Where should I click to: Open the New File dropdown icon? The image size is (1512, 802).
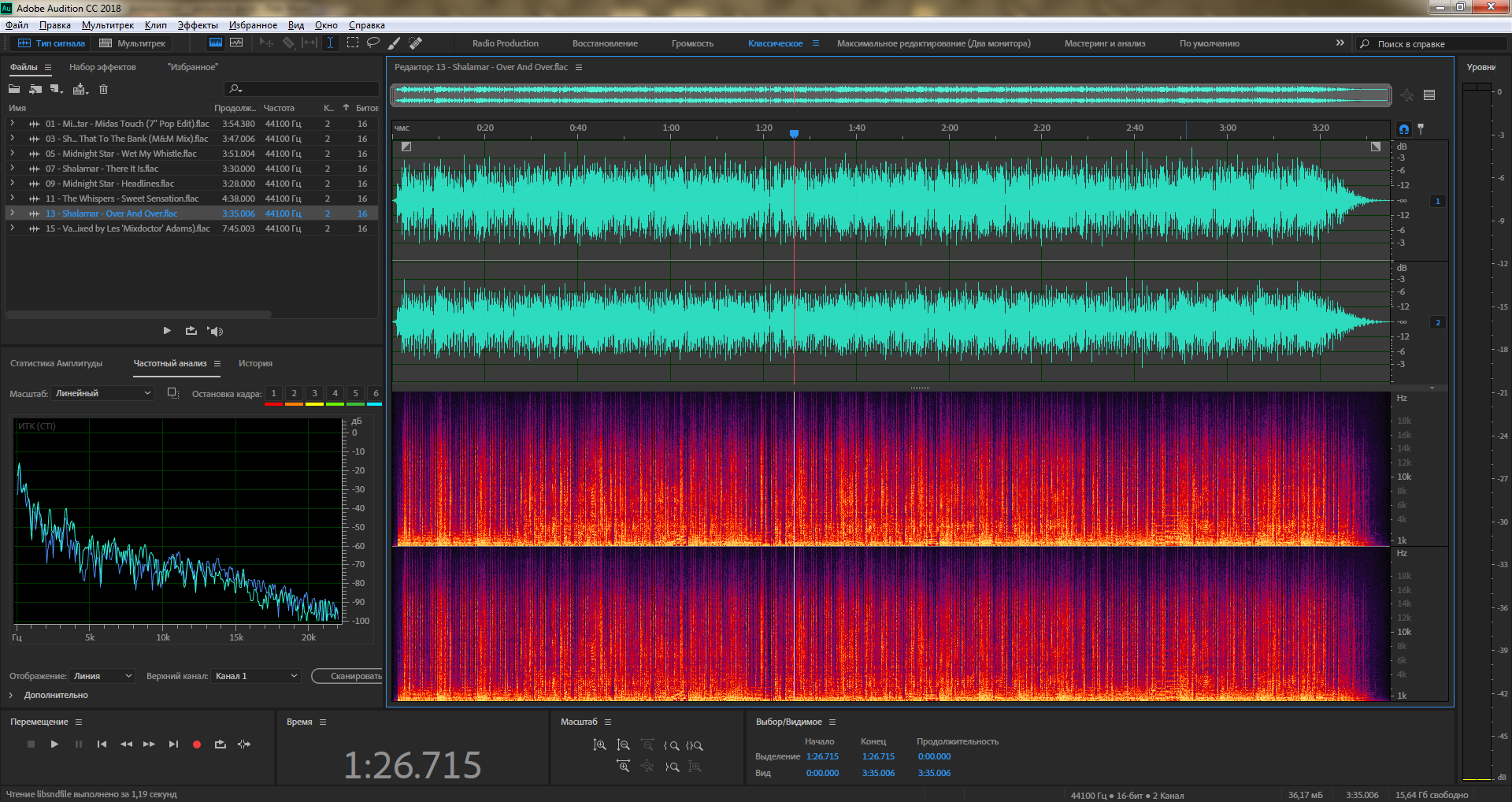click(x=57, y=89)
